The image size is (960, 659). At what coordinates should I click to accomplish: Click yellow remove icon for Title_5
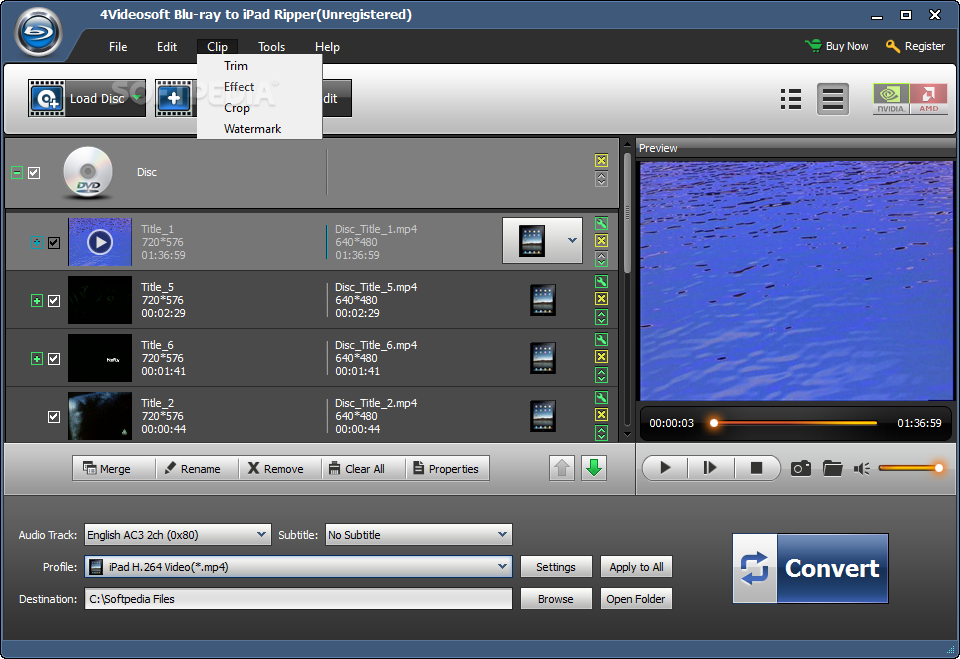click(601, 299)
